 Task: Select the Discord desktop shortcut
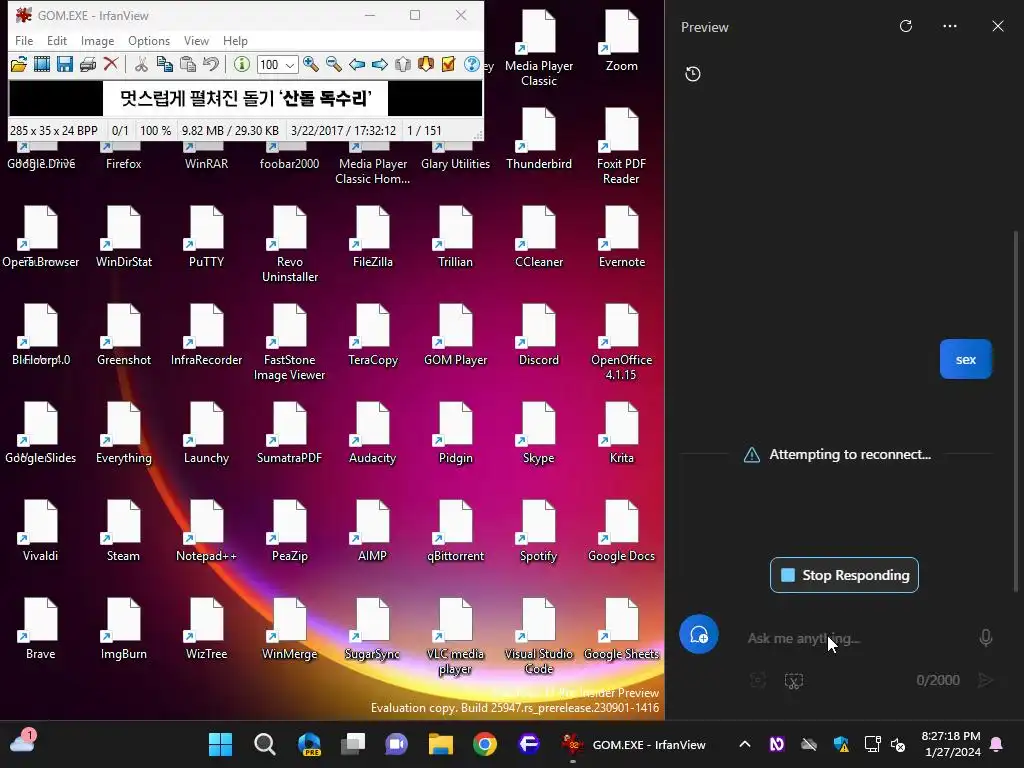(x=539, y=334)
